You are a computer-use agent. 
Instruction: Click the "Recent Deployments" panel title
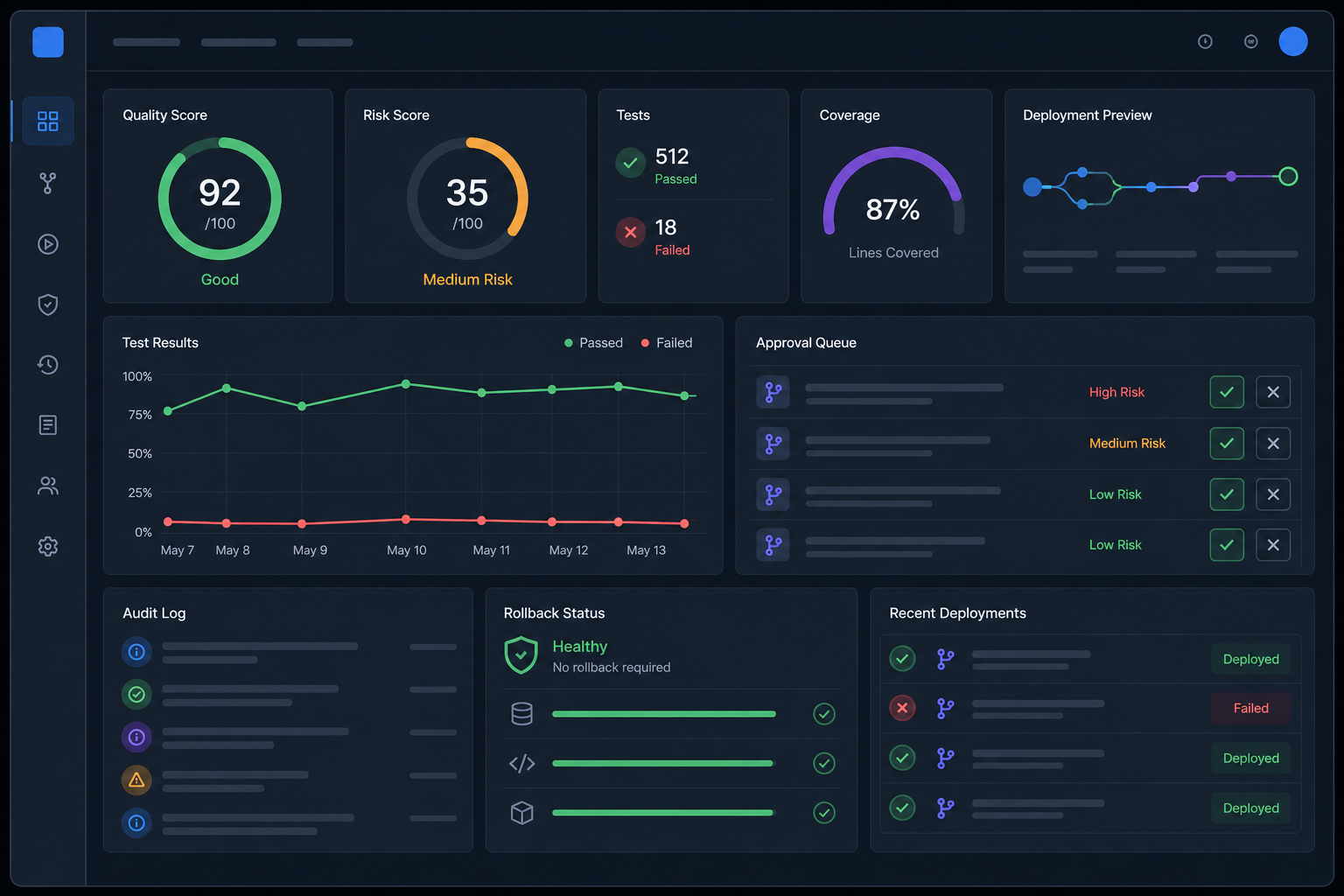tap(957, 613)
